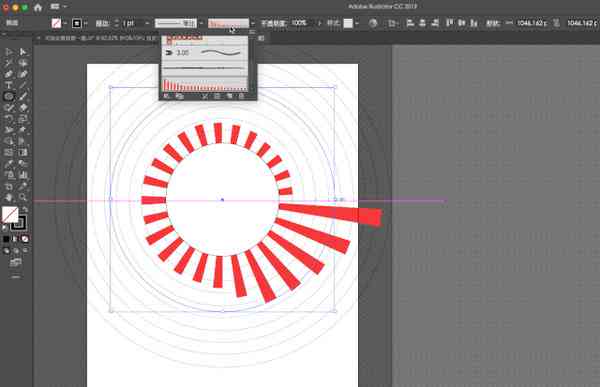Choose the 3.00 calligraphic brush entry

coord(204,52)
